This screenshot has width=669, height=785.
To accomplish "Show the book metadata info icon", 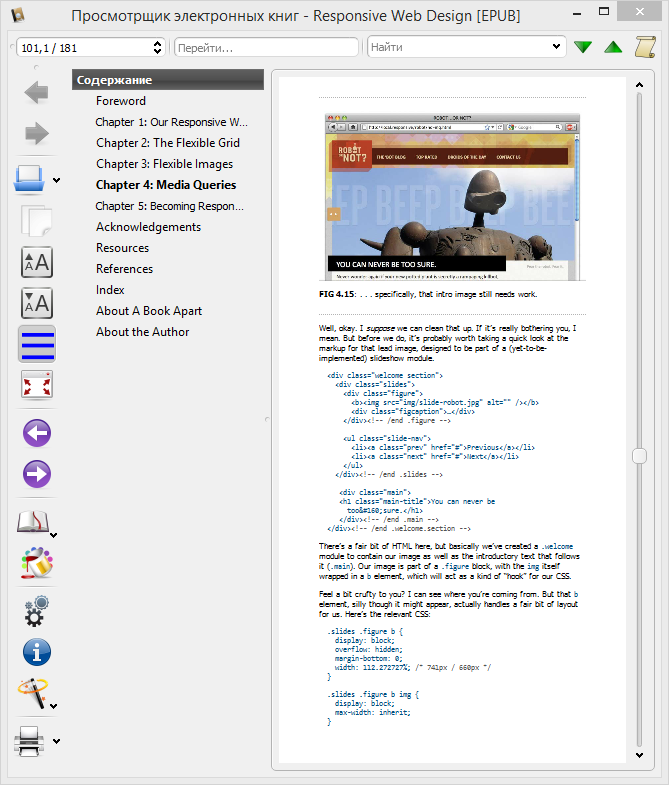I will [37, 652].
